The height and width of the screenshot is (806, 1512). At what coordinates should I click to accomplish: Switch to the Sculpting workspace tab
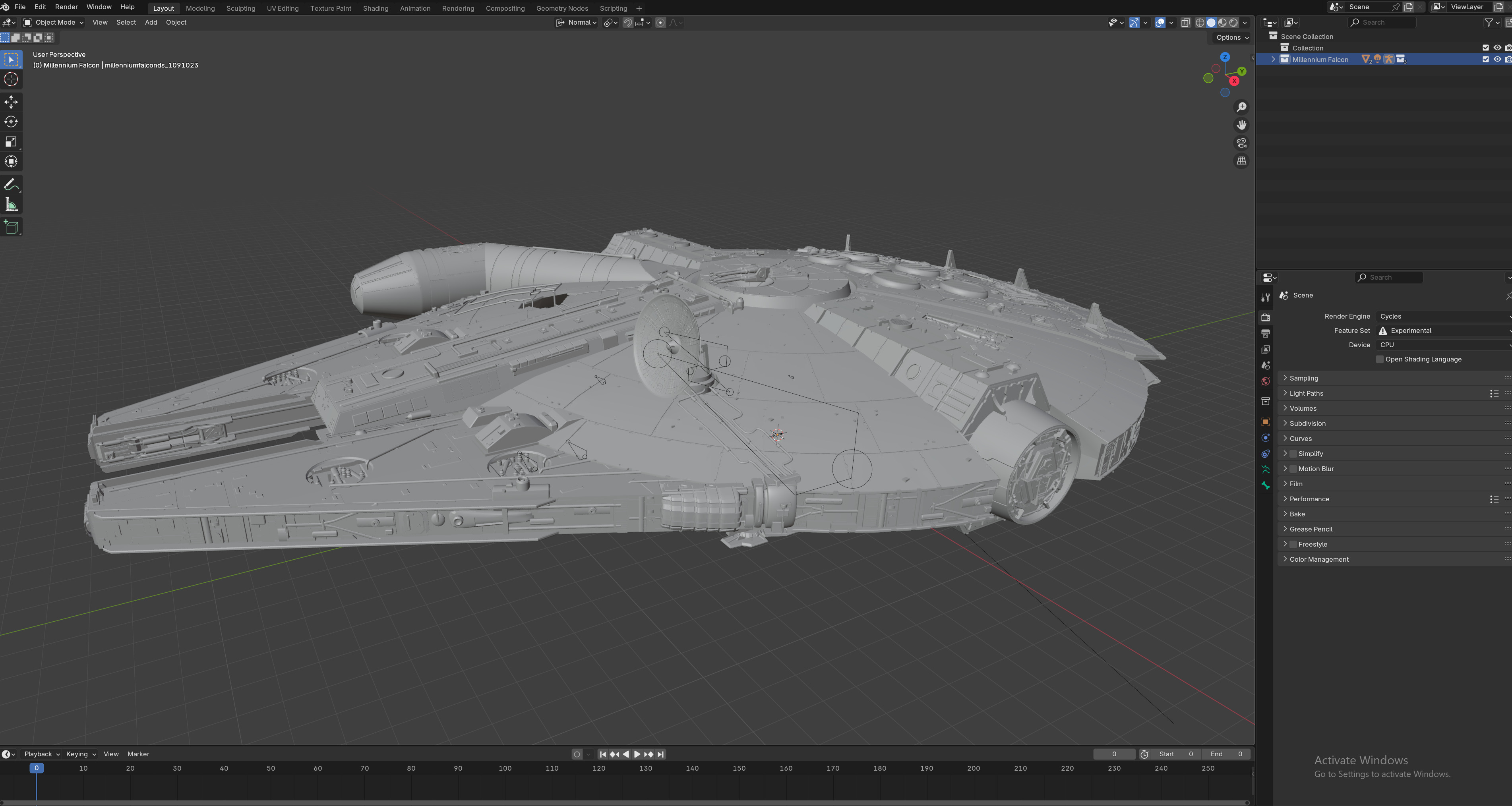click(241, 8)
